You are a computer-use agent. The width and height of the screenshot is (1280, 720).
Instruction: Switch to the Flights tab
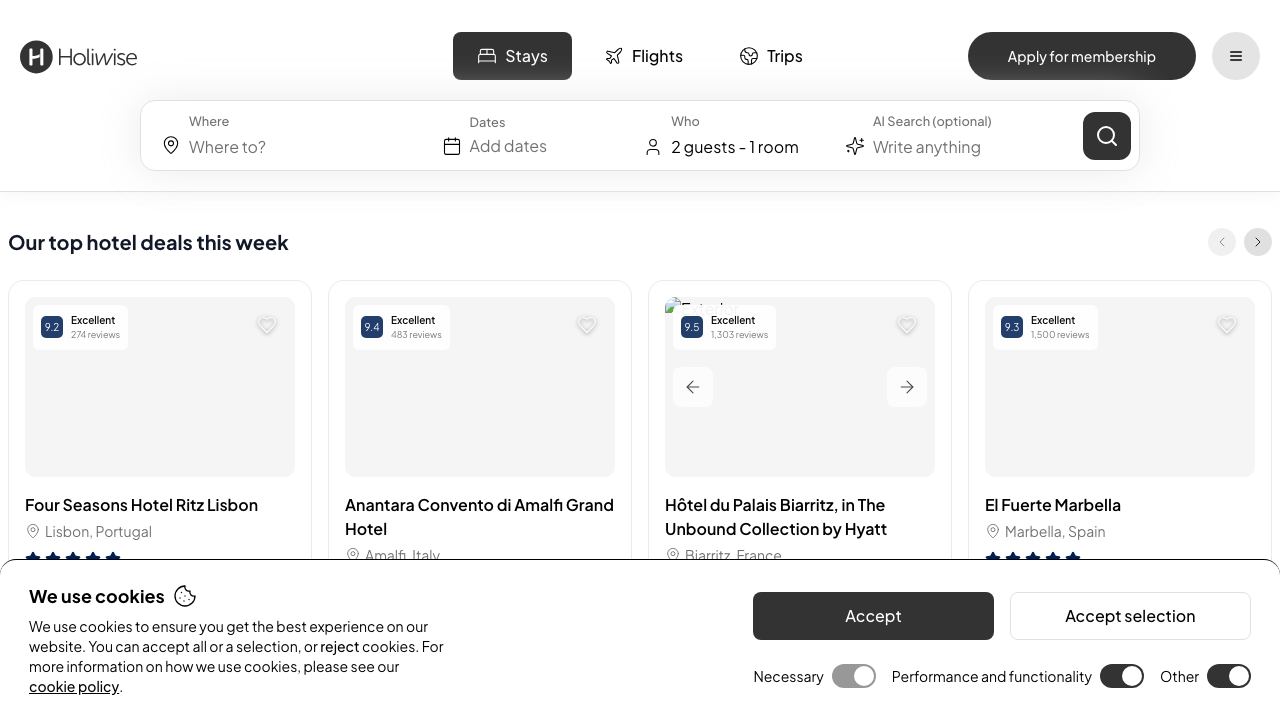[644, 56]
